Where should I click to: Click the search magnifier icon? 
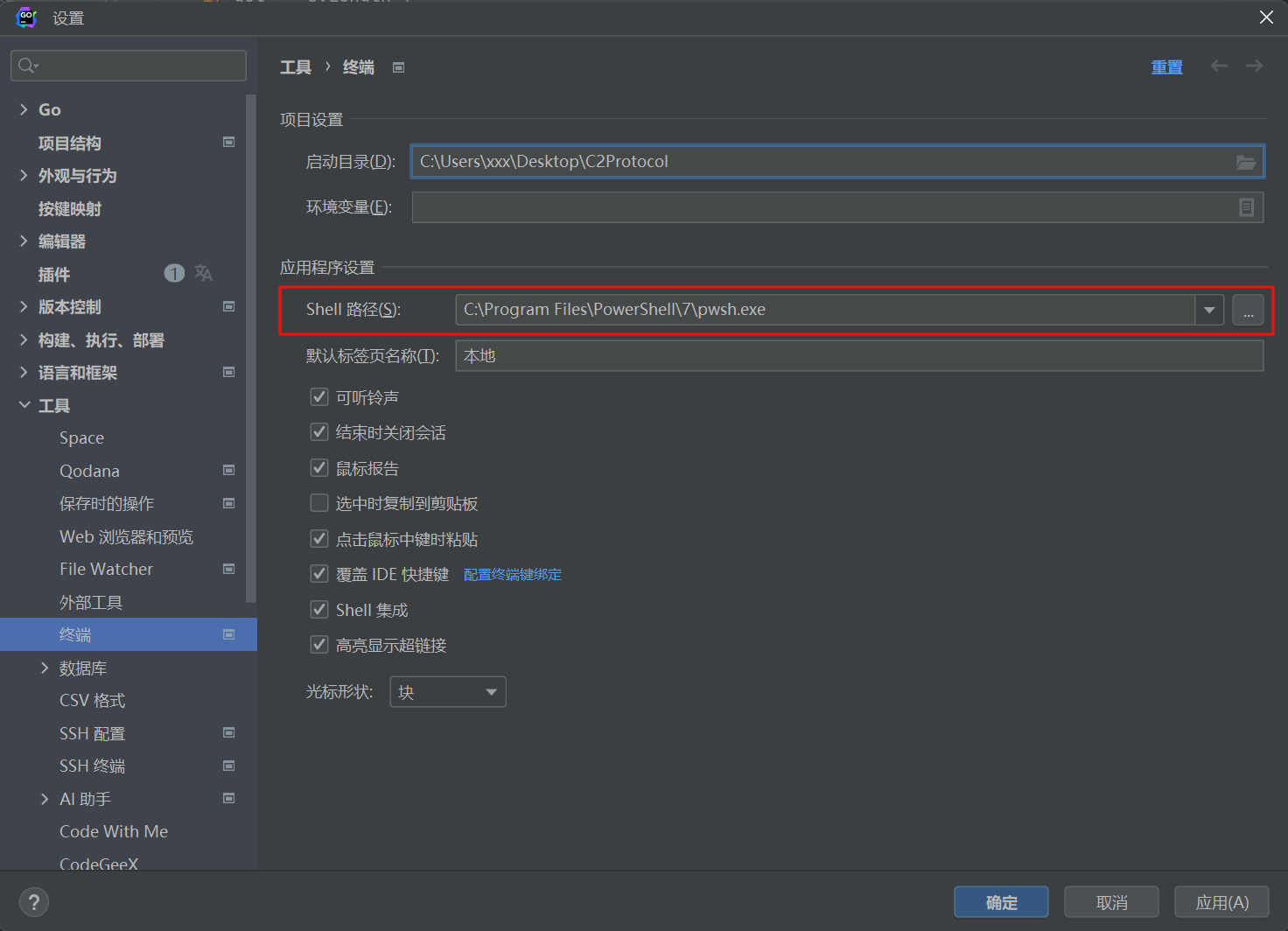27,66
